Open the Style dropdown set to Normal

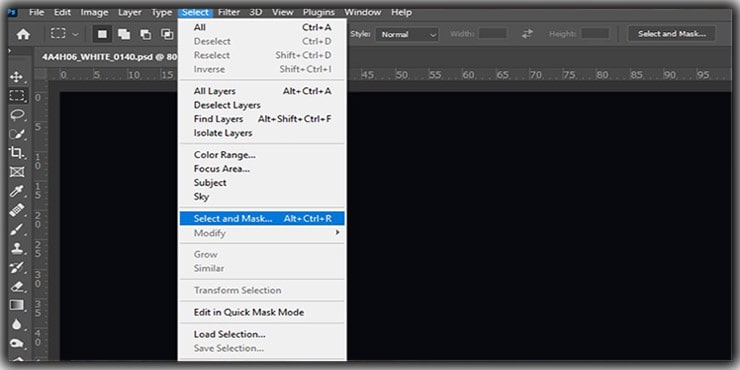407,34
